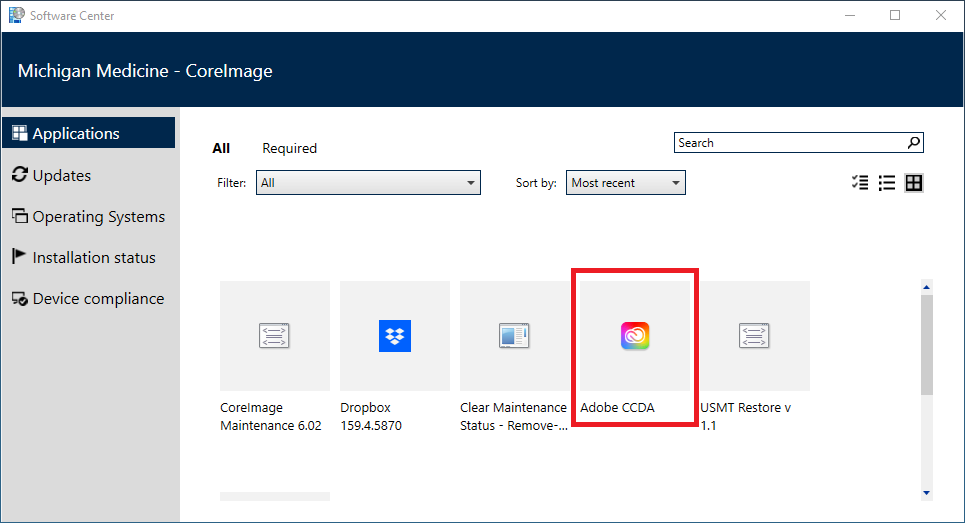Screen dimensions: 965x523
Task: Select Applications in the sidebar
Action: click(76, 133)
